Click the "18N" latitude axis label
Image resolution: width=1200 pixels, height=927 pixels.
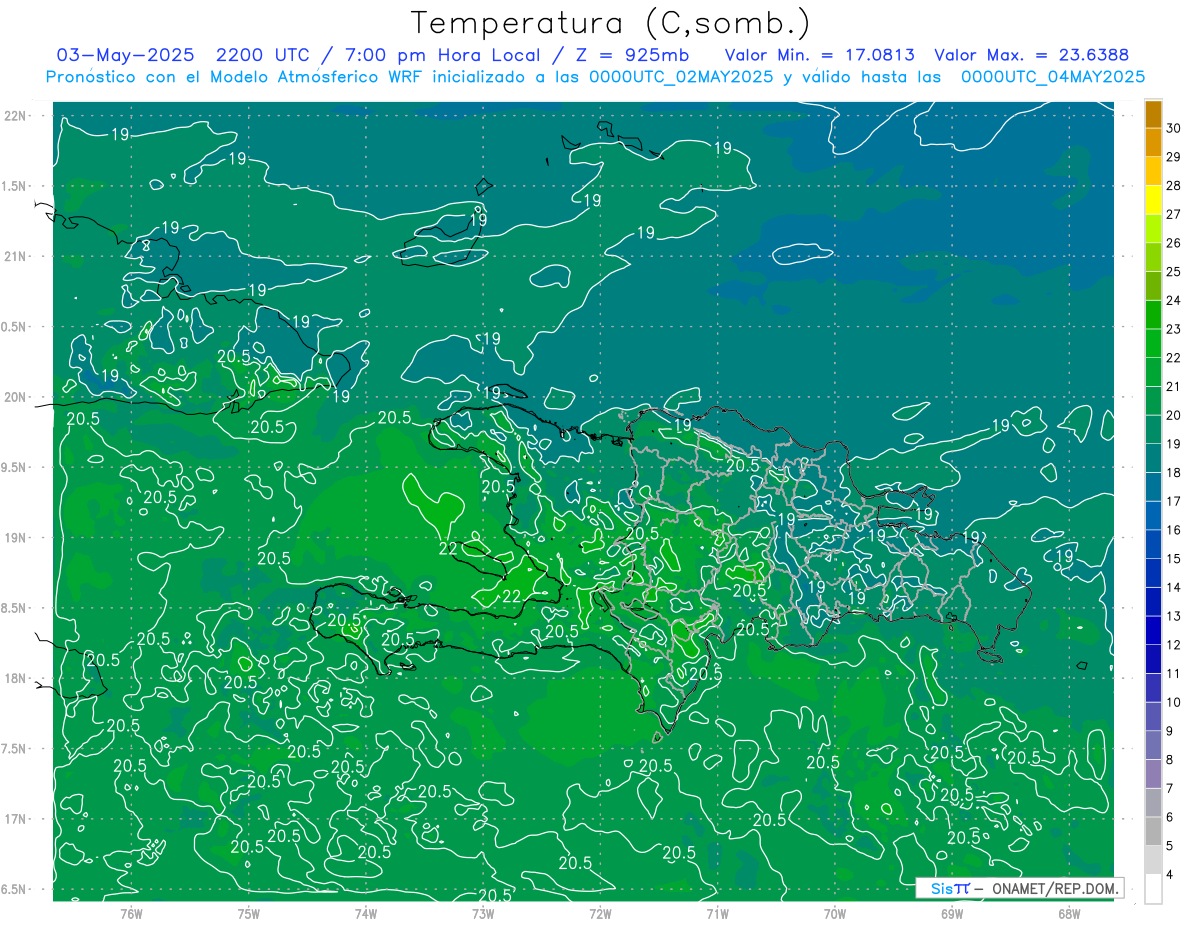pos(15,678)
